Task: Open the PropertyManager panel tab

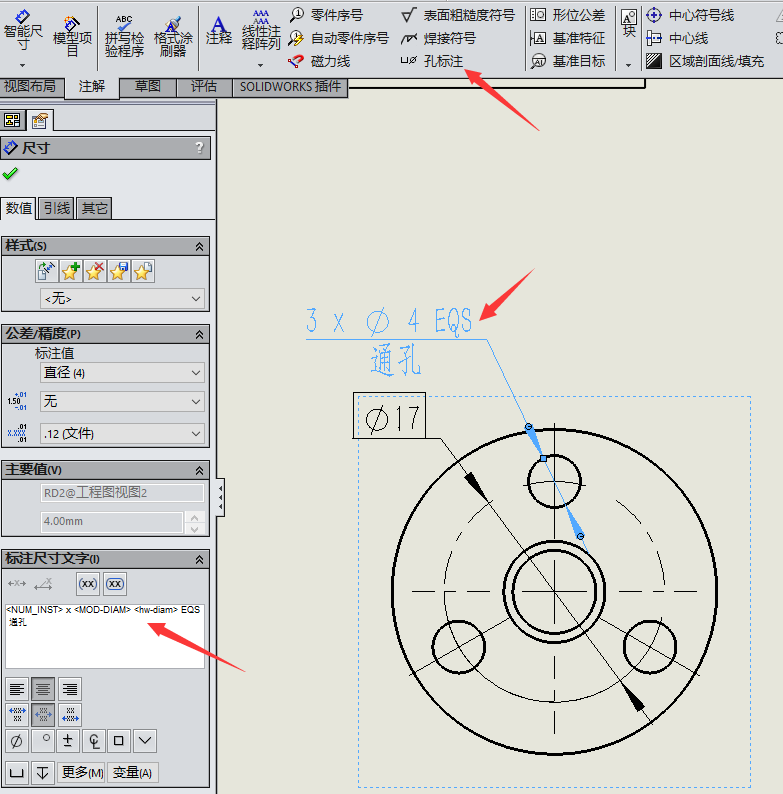Action: coord(40,121)
